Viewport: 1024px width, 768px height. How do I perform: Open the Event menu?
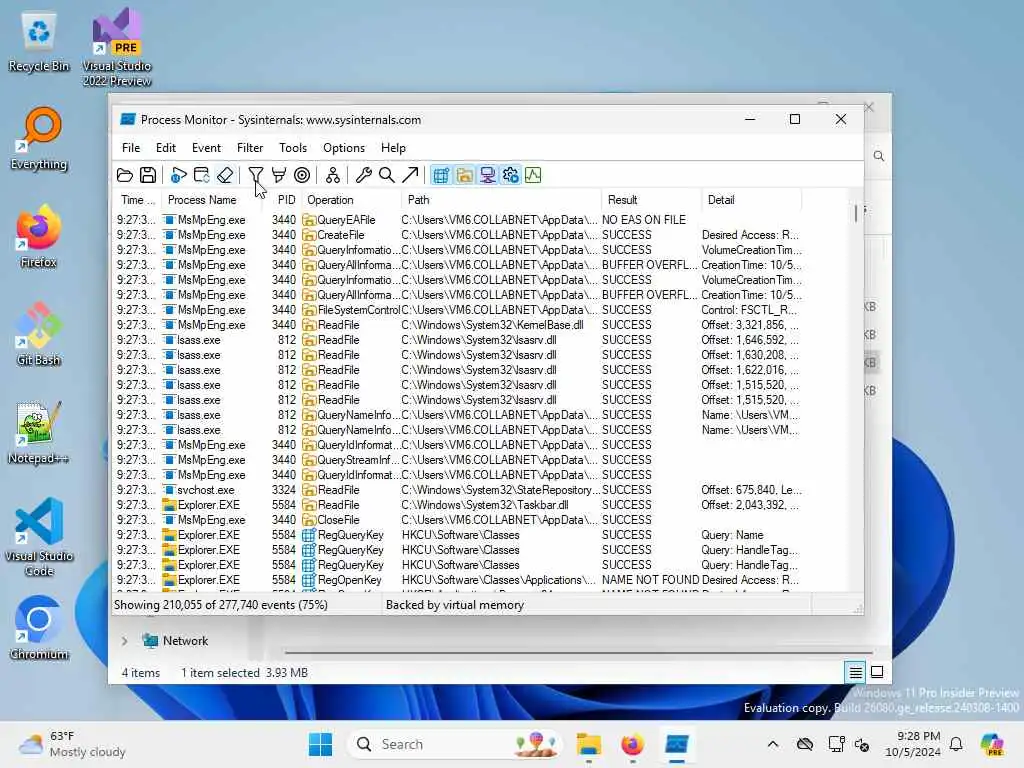(x=206, y=148)
